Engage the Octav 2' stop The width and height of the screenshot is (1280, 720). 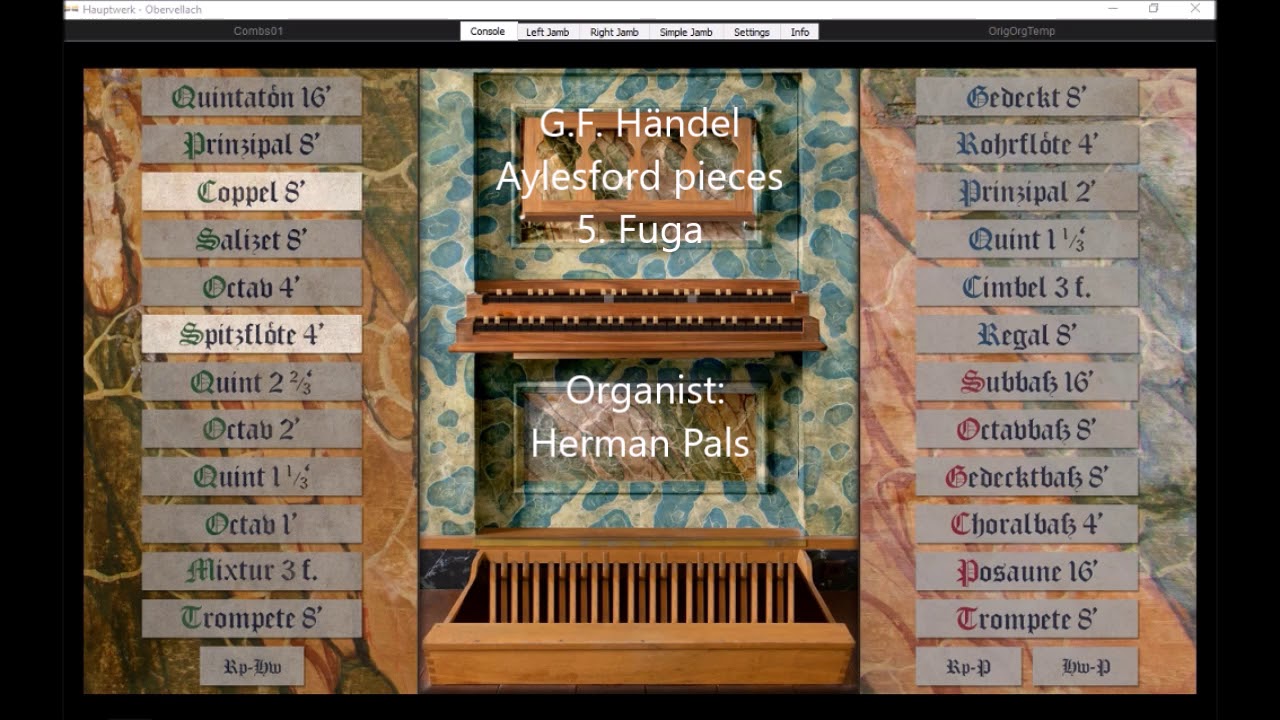click(x=251, y=429)
